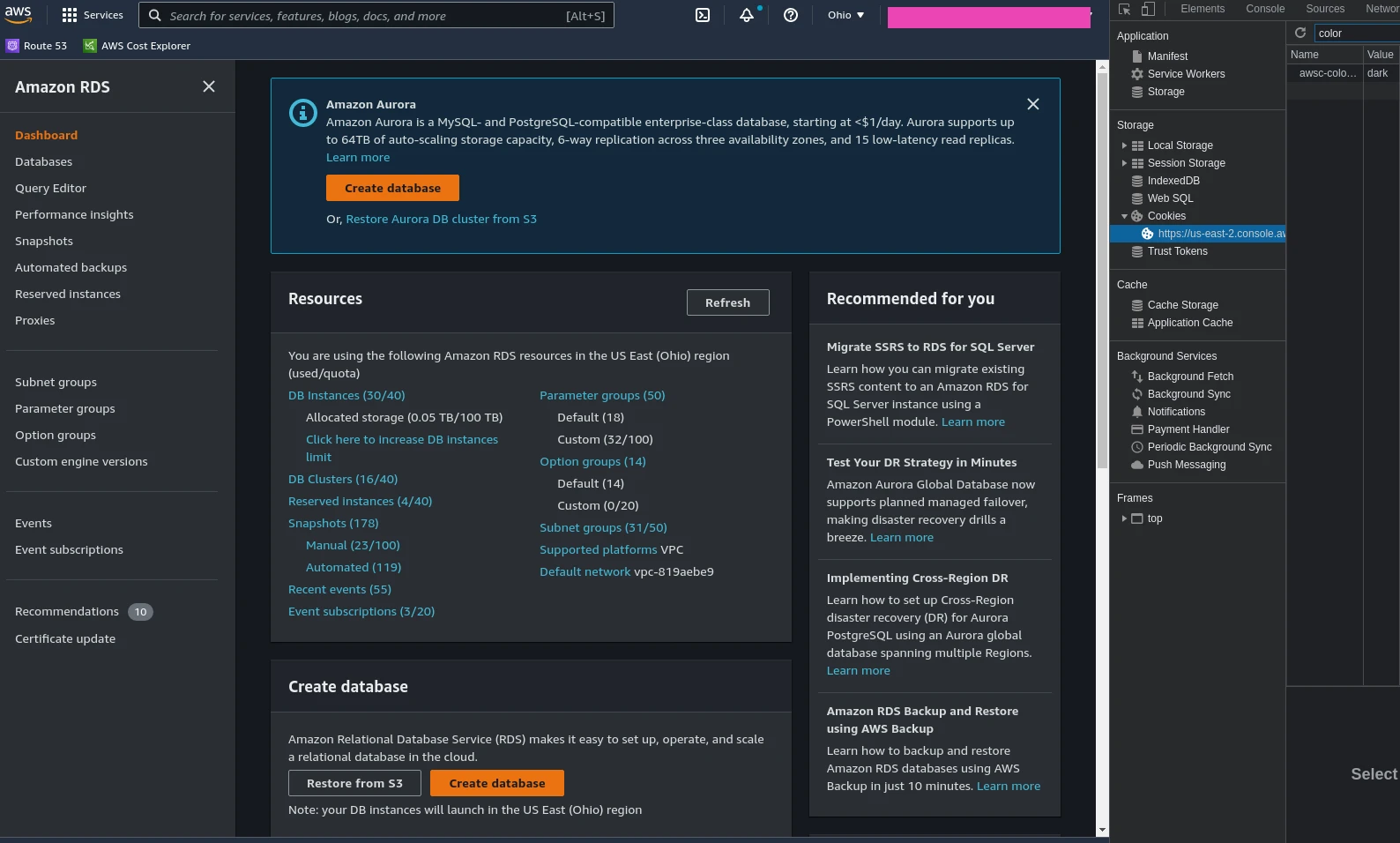Viewport: 1400px width, 843px height.
Task: Dismiss the Amazon Aurora info banner
Action: click(x=1033, y=104)
